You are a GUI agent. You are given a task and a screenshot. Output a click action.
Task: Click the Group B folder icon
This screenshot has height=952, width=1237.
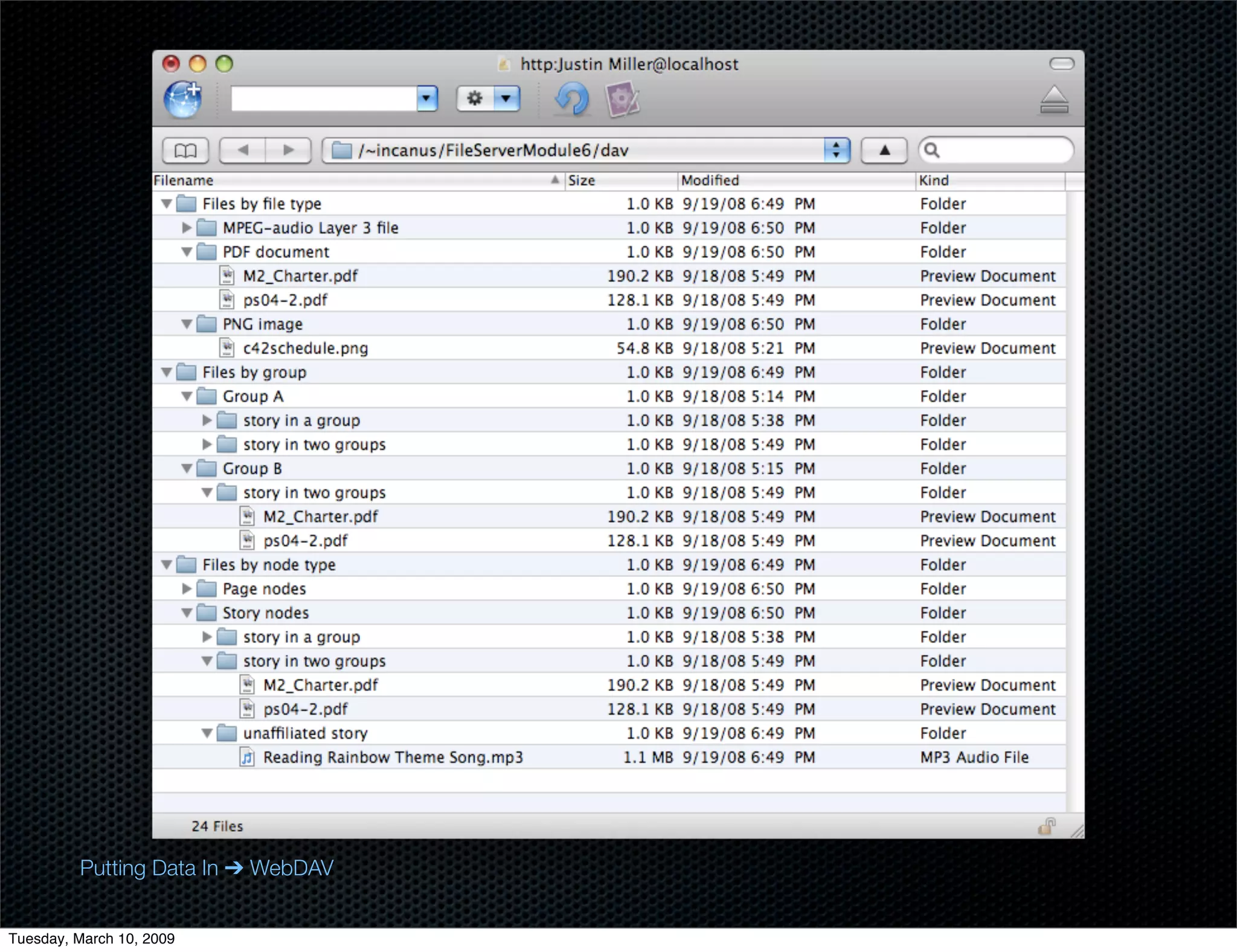coord(207,469)
